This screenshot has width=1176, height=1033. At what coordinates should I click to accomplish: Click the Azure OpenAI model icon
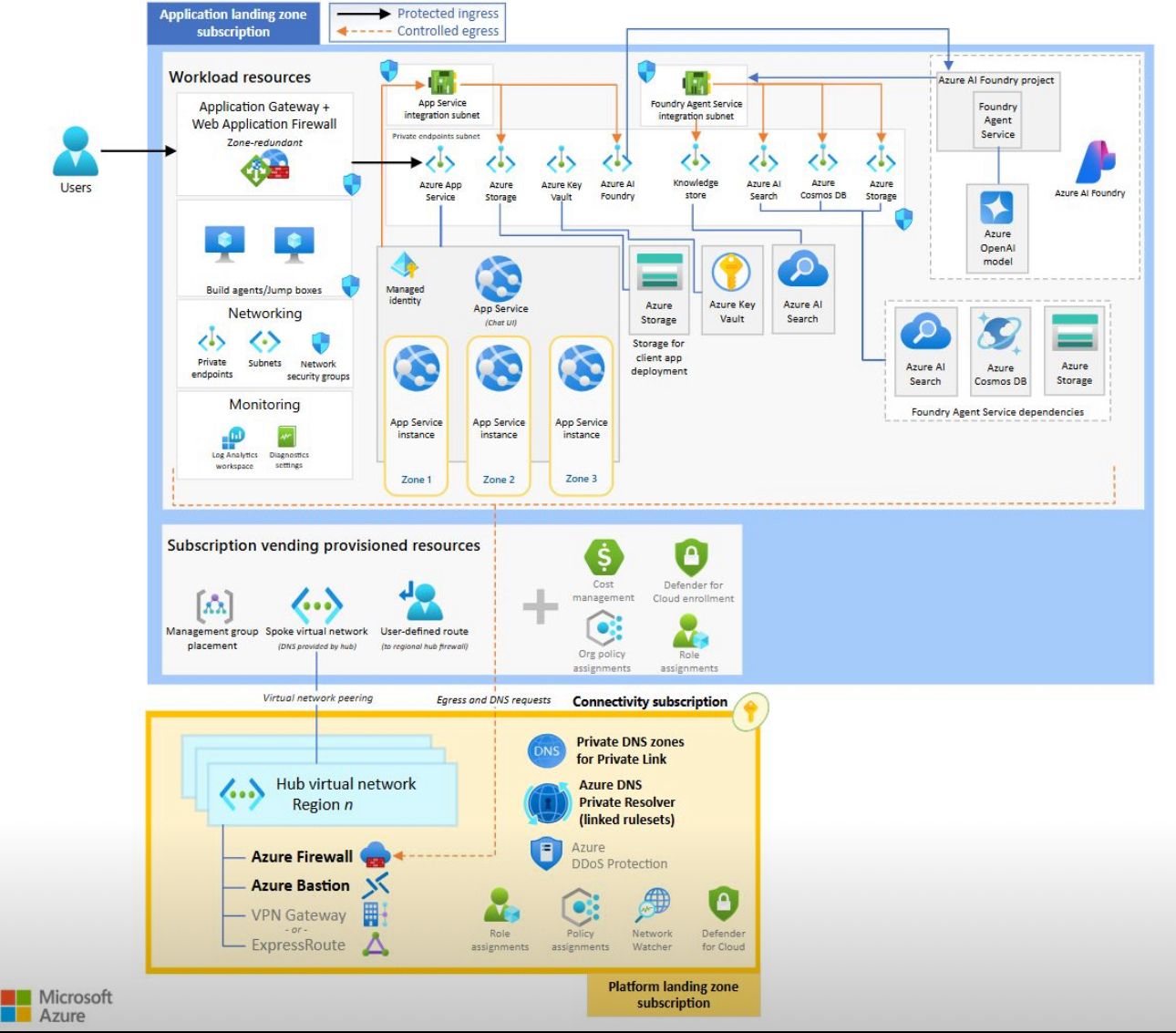click(x=996, y=207)
